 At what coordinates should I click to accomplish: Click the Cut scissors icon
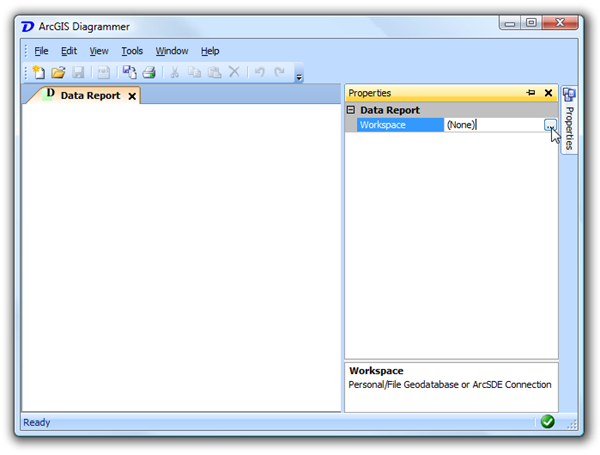click(174, 72)
